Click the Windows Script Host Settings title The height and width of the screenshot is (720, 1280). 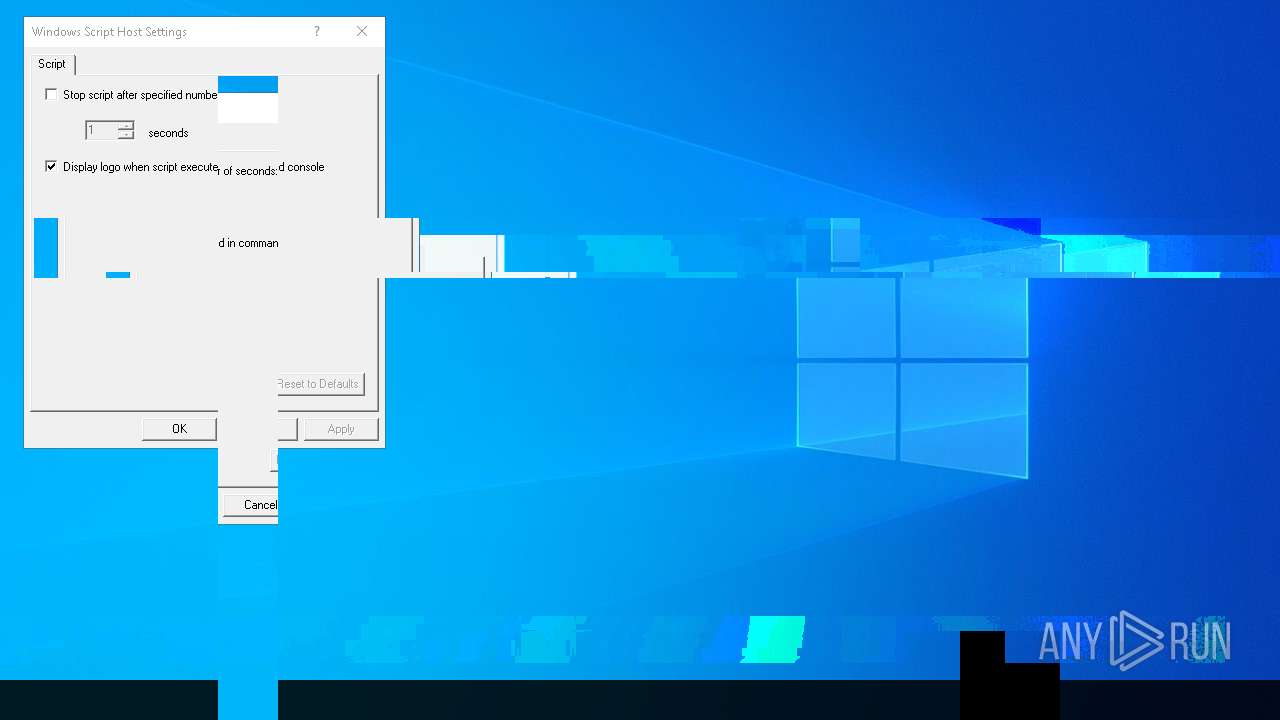(109, 32)
